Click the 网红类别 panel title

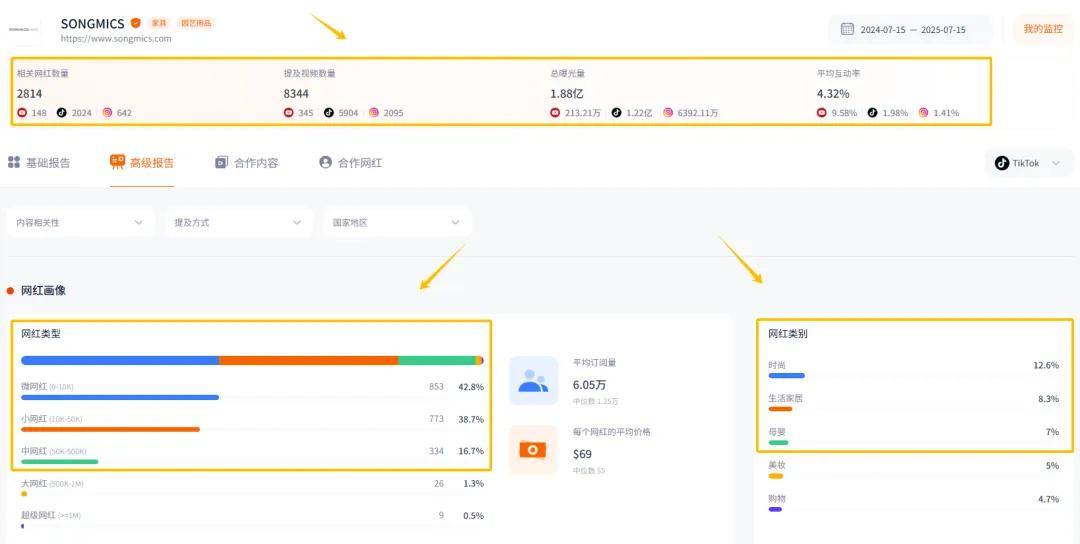(x=788, y=334)
